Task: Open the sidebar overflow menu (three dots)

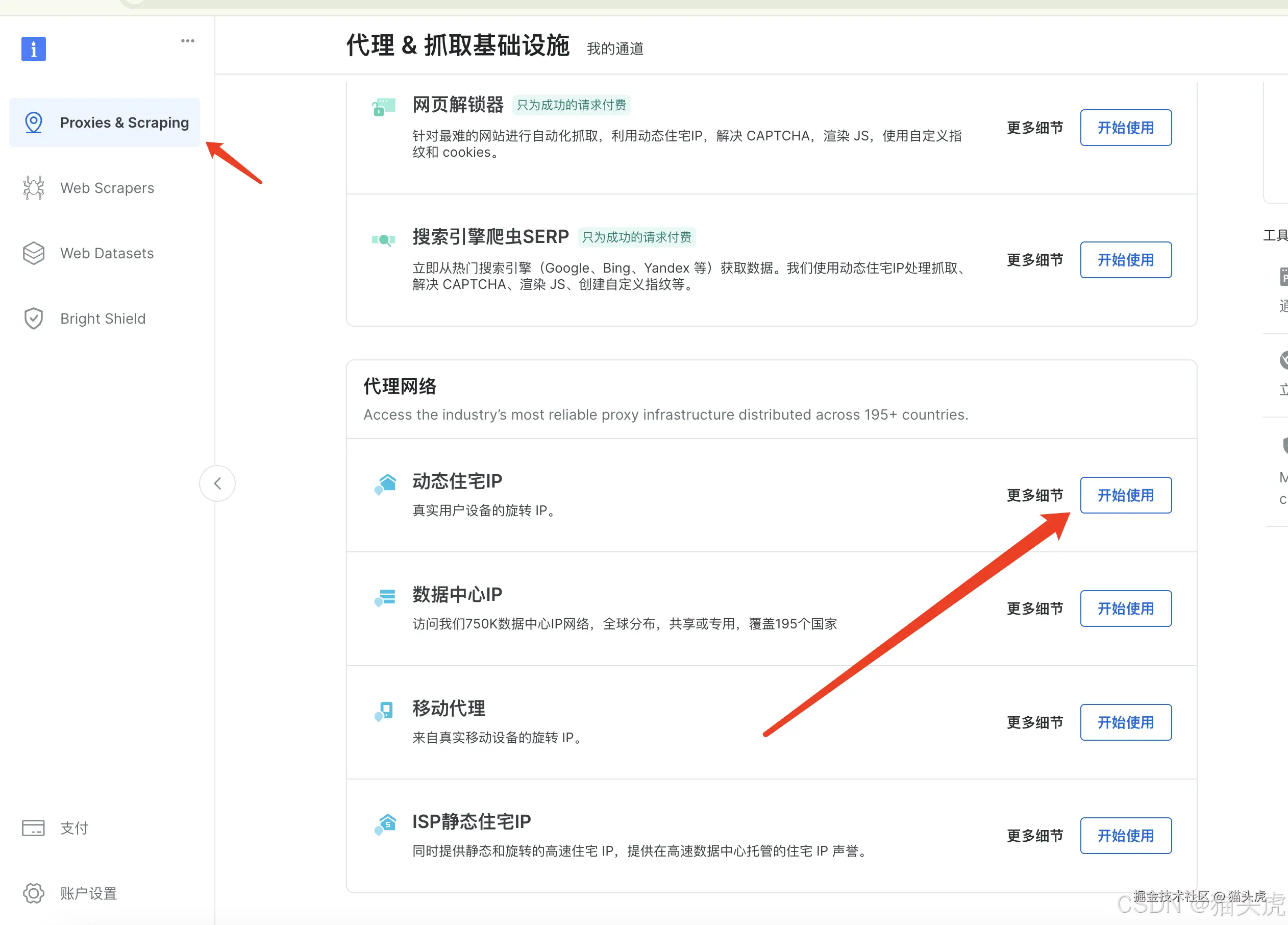Action: pyautogui.click(x=187, y=40)
